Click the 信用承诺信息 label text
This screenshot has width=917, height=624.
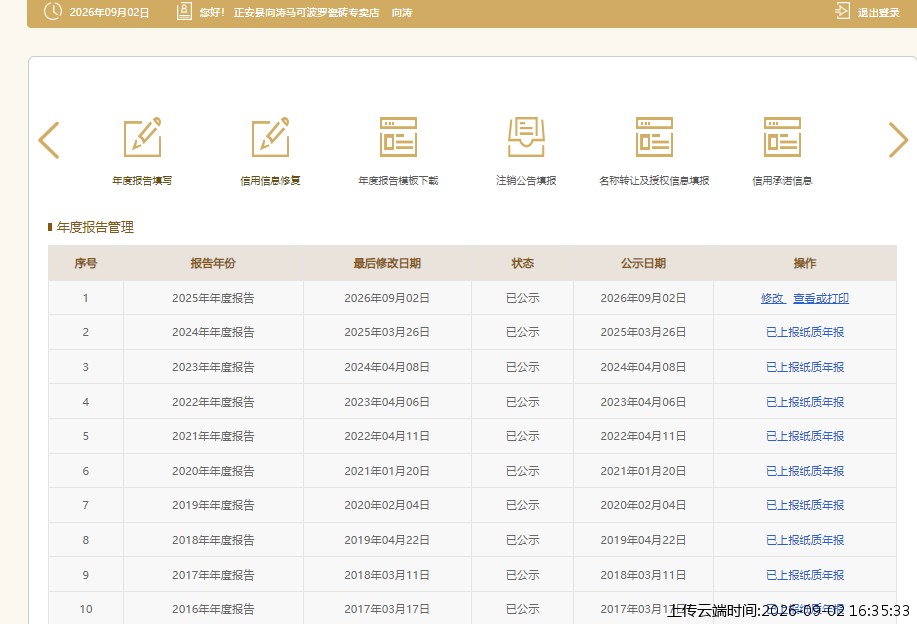click(x=782, y=181)
